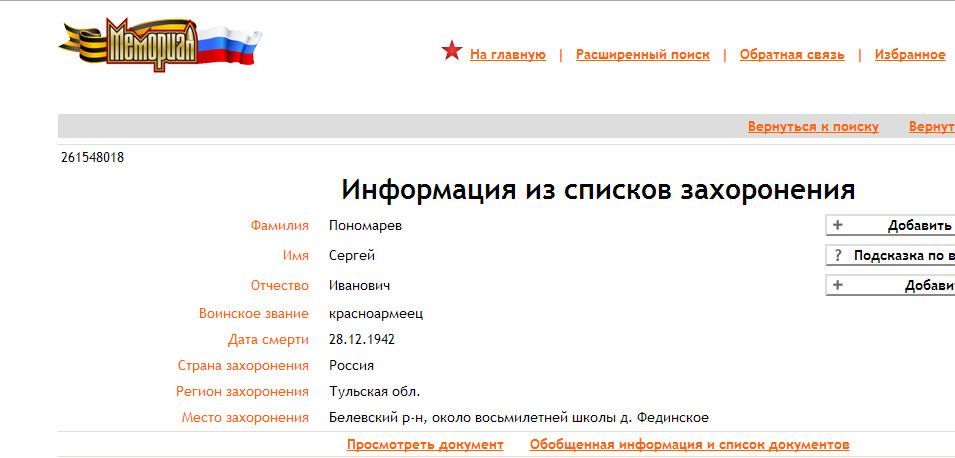Image resolution: width=955 pixels, height=458 pixels.
Task: Click Вернуться к поиску link
Action: [813, 127]
